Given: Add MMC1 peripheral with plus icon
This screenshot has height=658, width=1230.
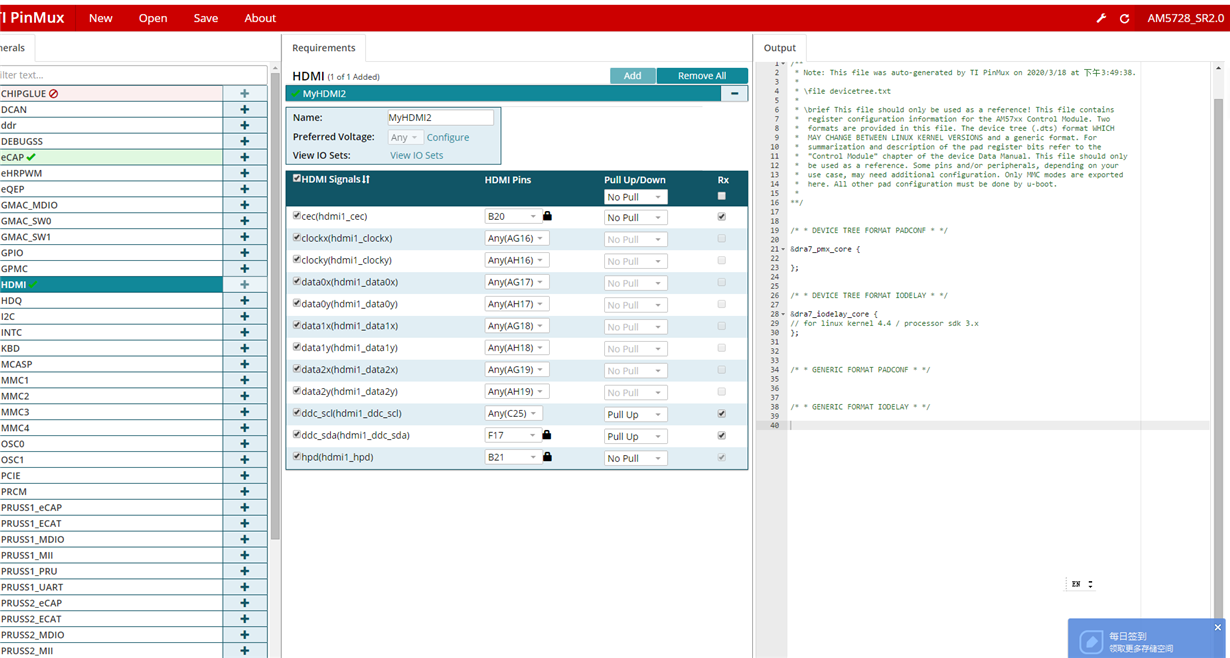Looking at the screenshot, I should [245, 380].
